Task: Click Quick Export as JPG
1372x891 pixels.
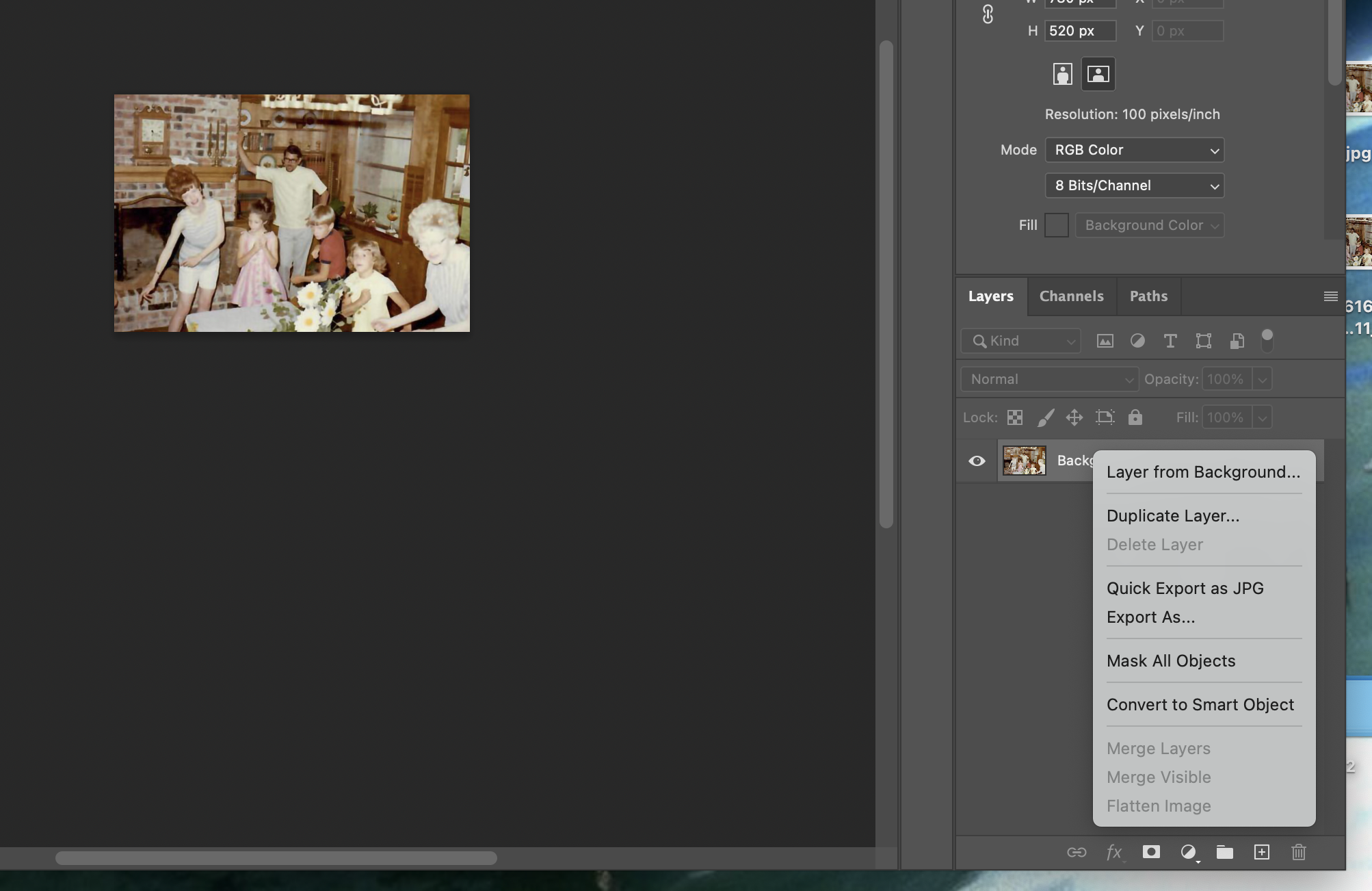Action: tap(1185, 589)
